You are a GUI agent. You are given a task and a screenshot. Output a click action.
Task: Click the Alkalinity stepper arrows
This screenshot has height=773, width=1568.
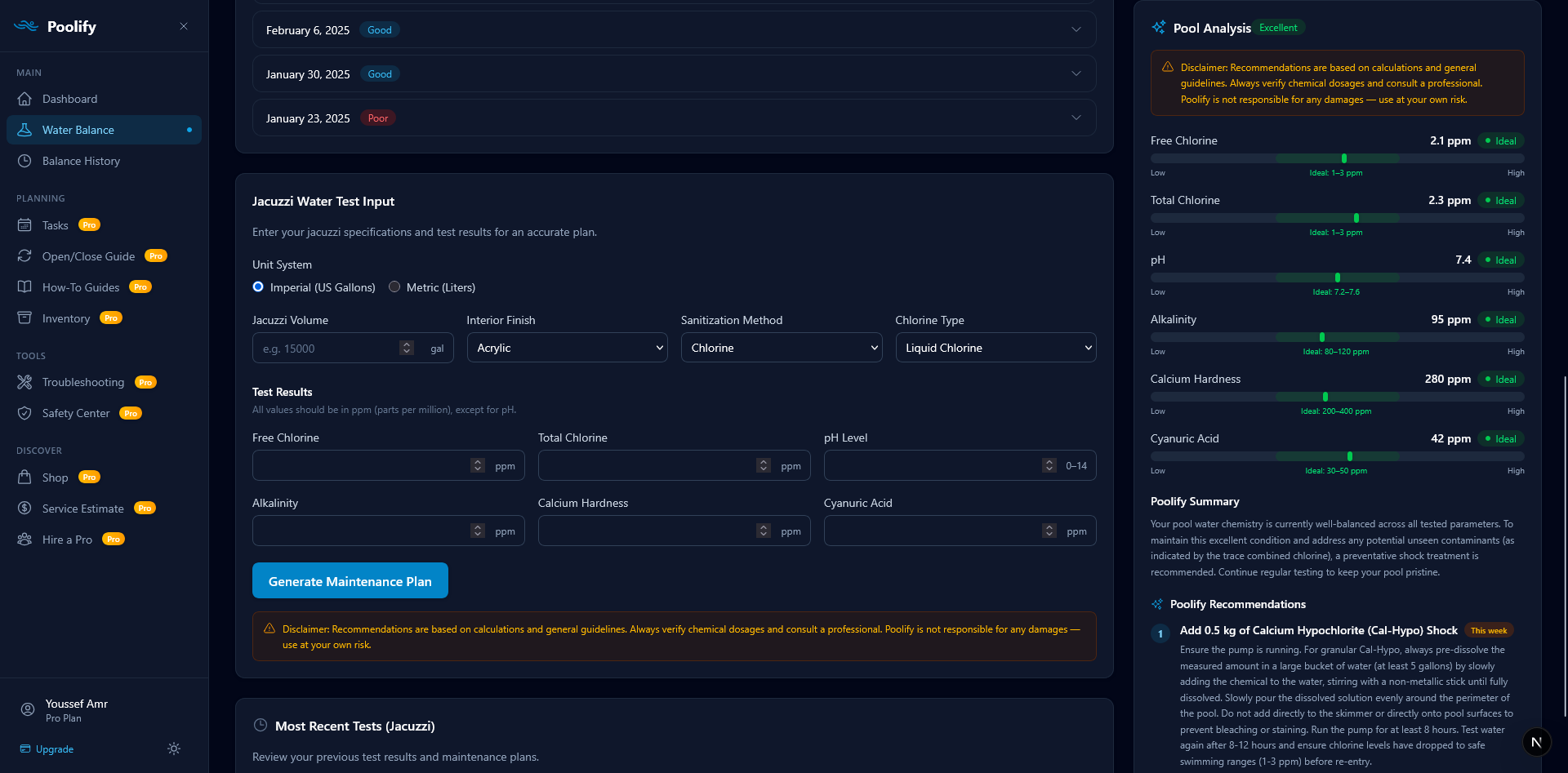tap(478, 531)
